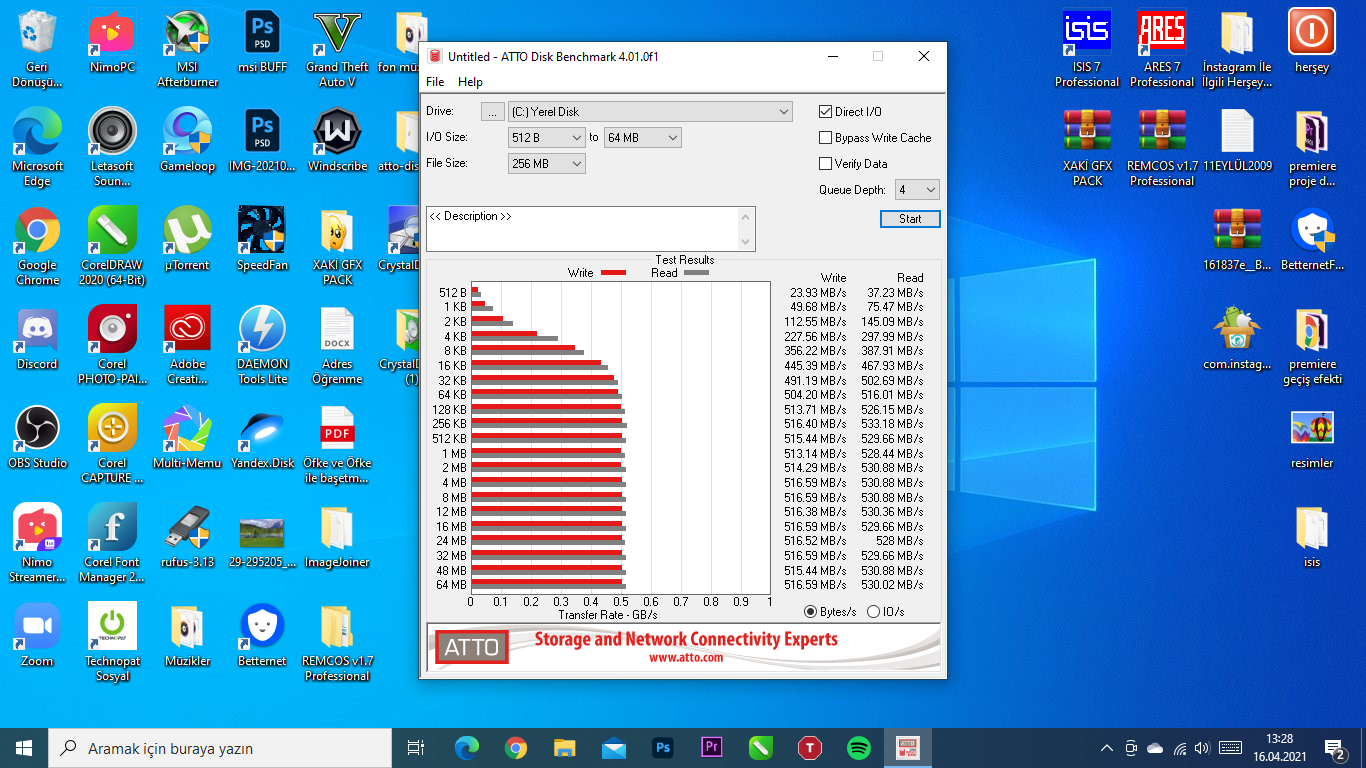Launch the Gameloop desktop shortcut
The width and height of the screenshot is (1366, 768).
pos(187,141)
